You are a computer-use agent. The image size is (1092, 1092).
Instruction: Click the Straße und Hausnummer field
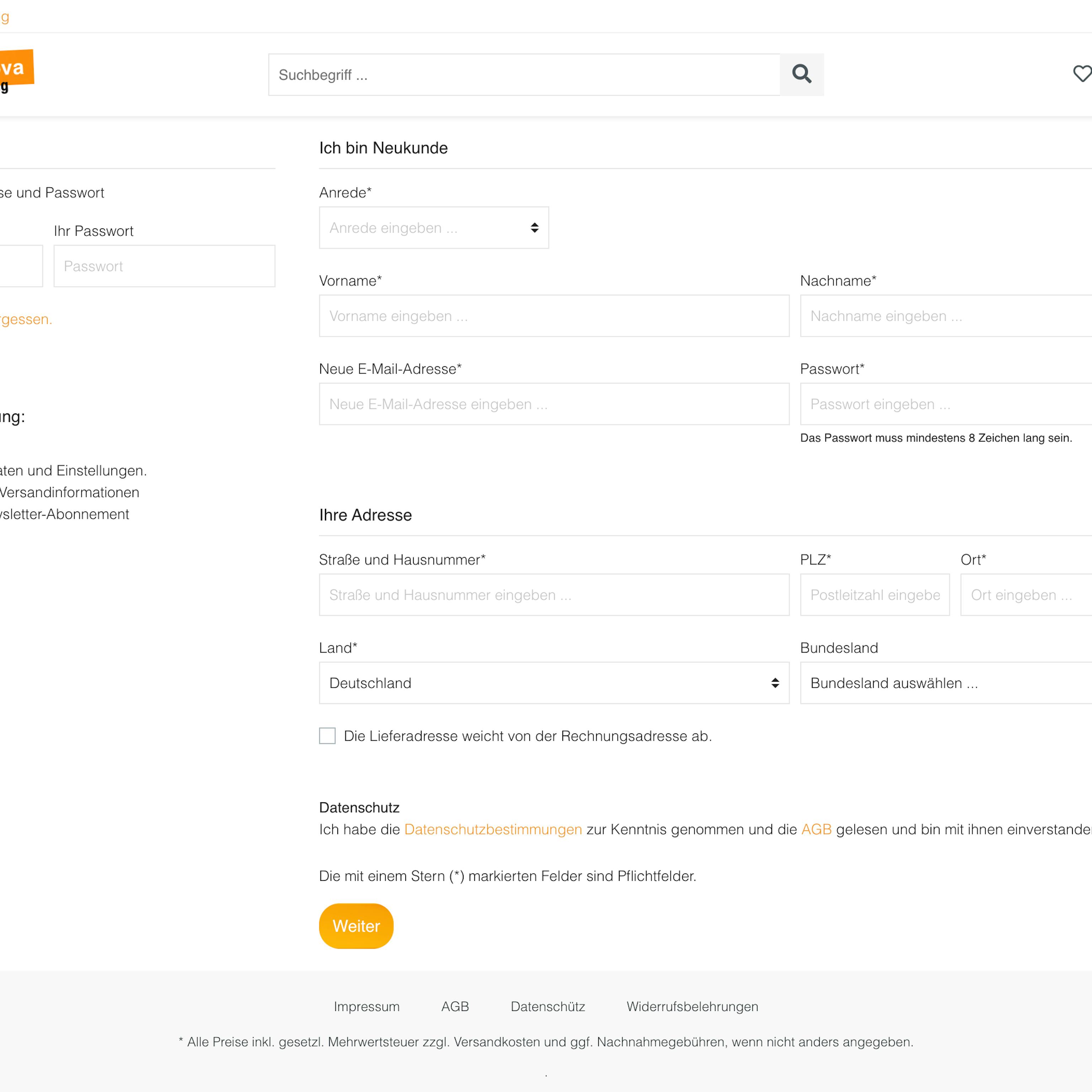click(x=553, y=595)
